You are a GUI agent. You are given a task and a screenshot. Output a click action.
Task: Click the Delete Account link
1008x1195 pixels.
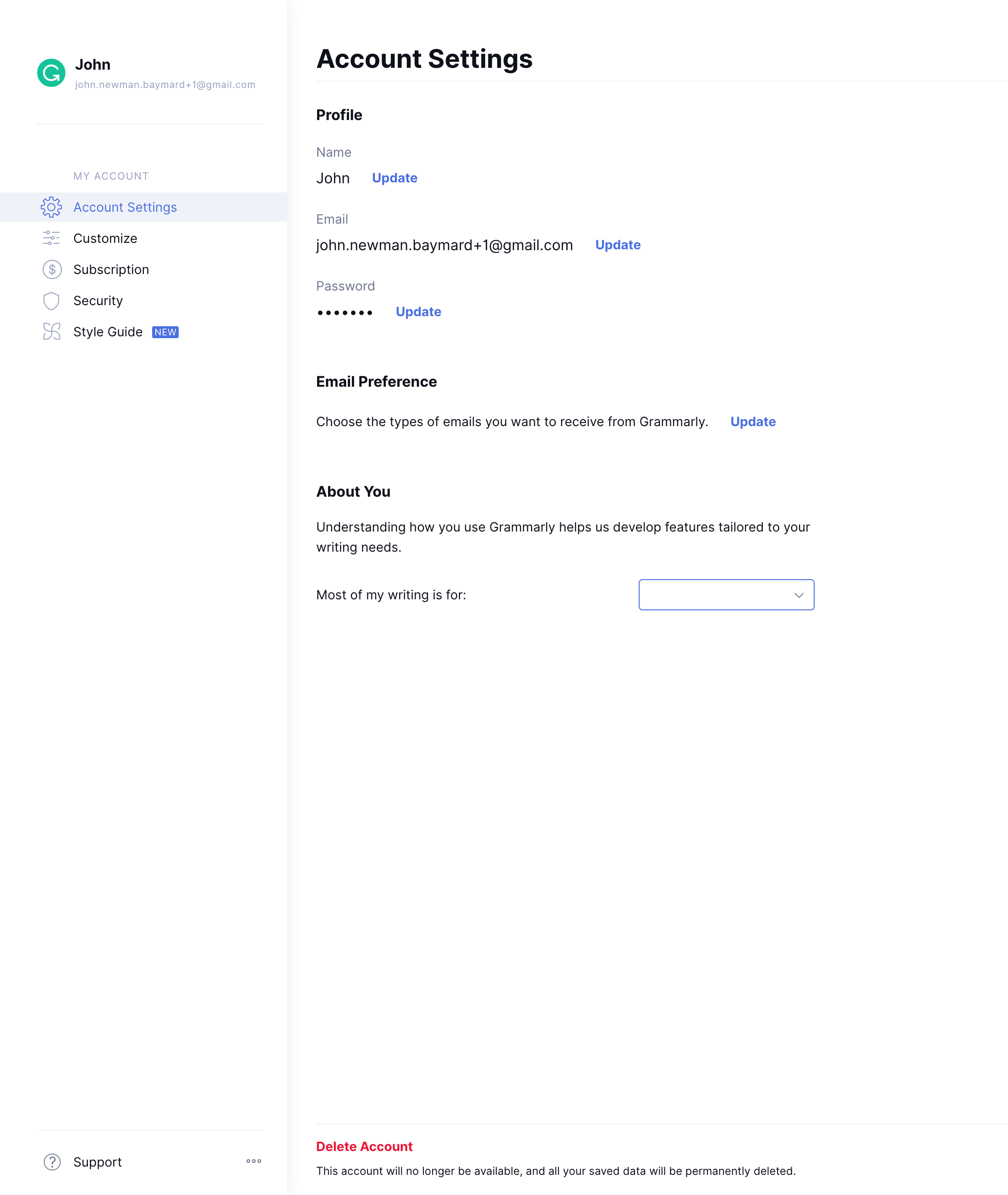tap(365, 1146)
